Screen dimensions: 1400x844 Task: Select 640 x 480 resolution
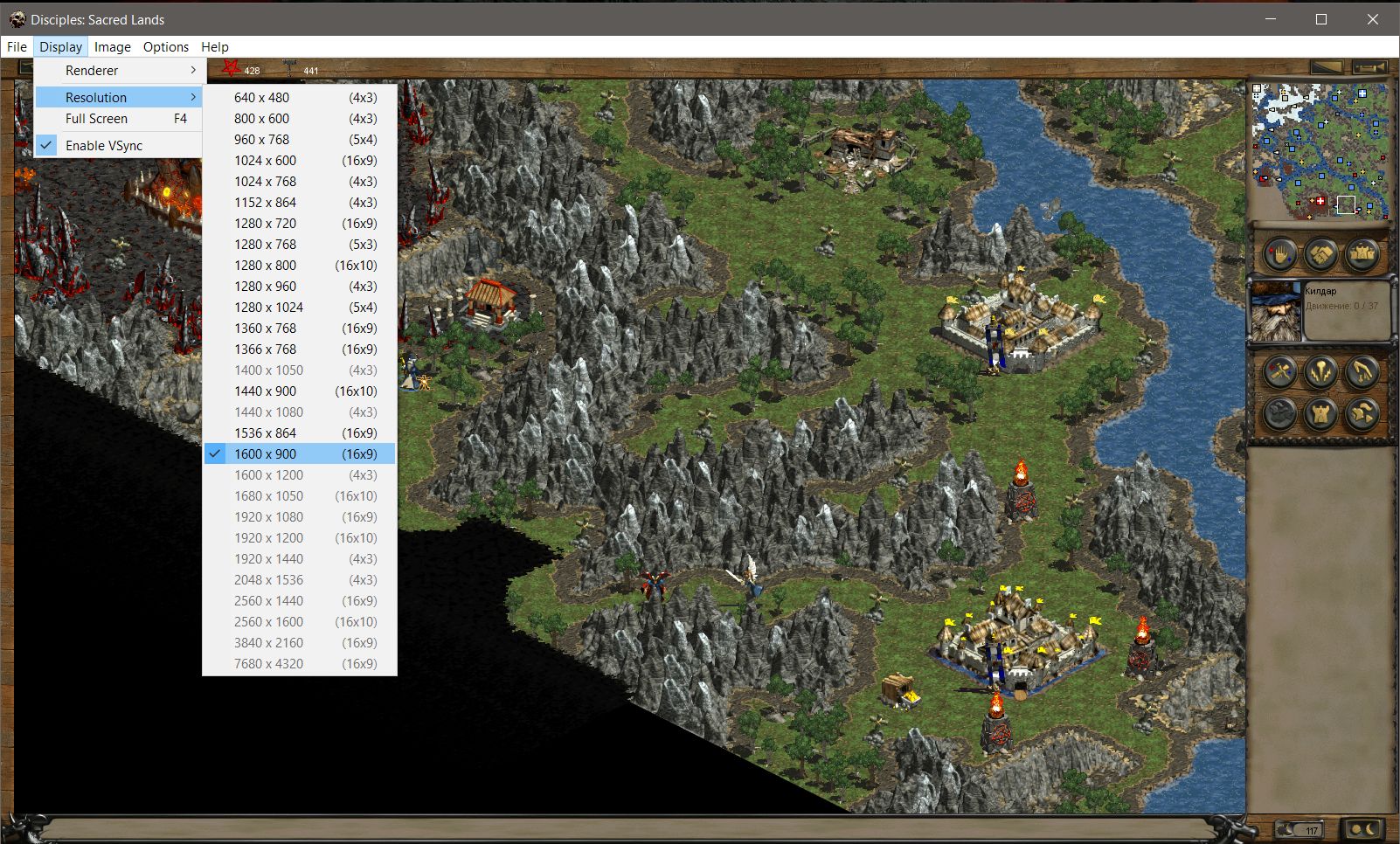pos(300,98)
